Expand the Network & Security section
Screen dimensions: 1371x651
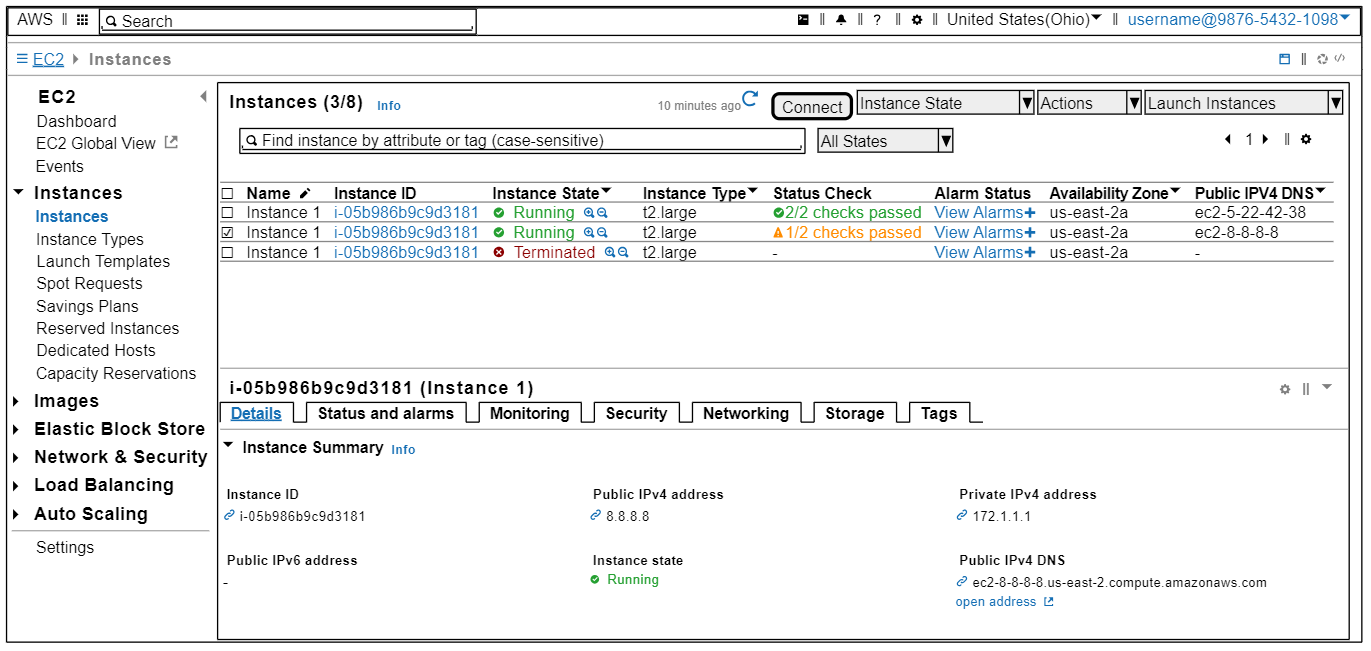[17, 457]
